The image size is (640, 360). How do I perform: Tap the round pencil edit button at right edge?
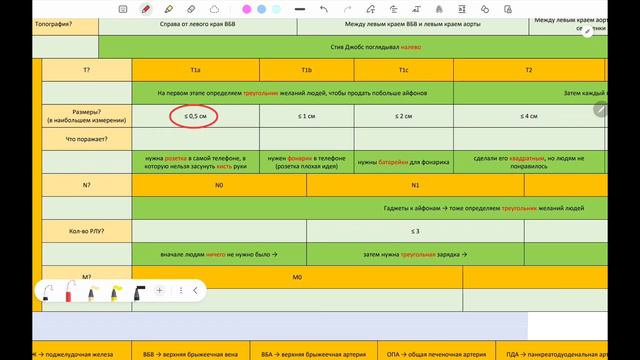coord(600,109)
